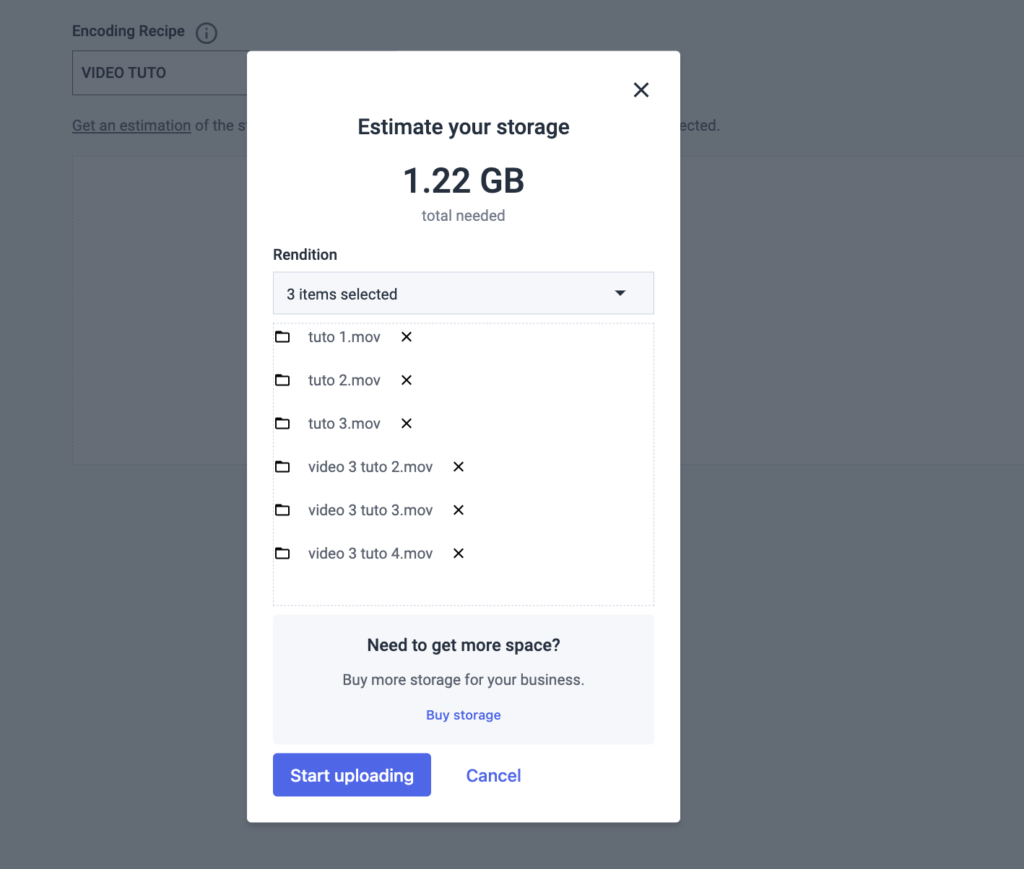Open the Rendition items selected dropdown
1024x869 pixels.
click(463, 293)
